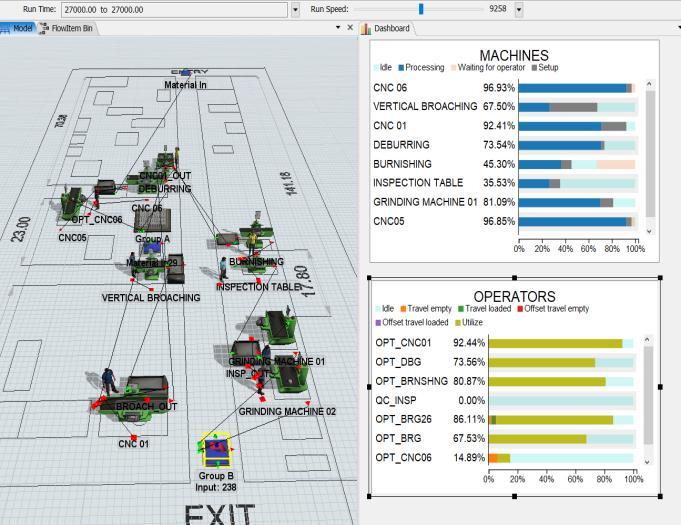Click the OPERATORS scrollbar up arrow
This screenshot has height=525, width=681.
pyautogui.click(x=647, y=339)
